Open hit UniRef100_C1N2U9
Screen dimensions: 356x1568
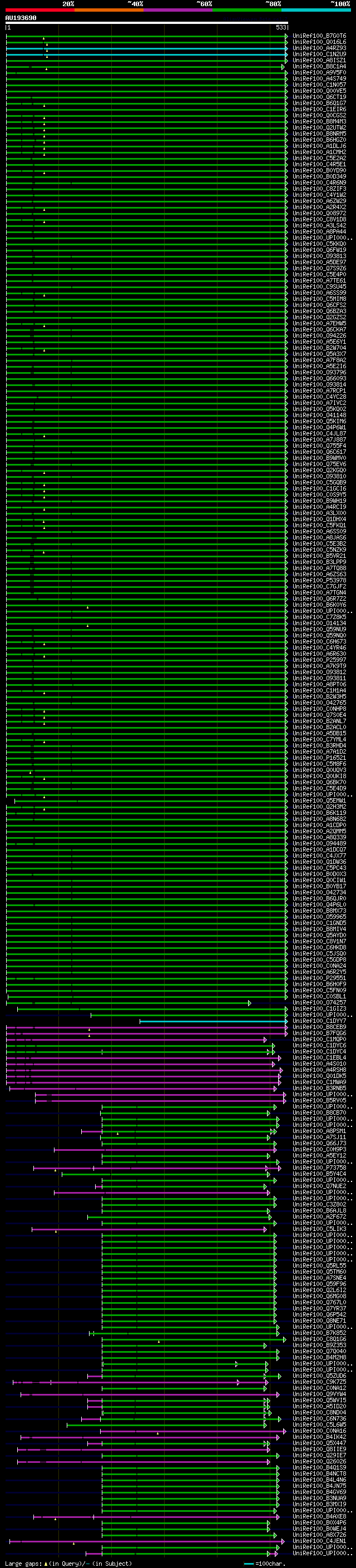tap(319, 54)
